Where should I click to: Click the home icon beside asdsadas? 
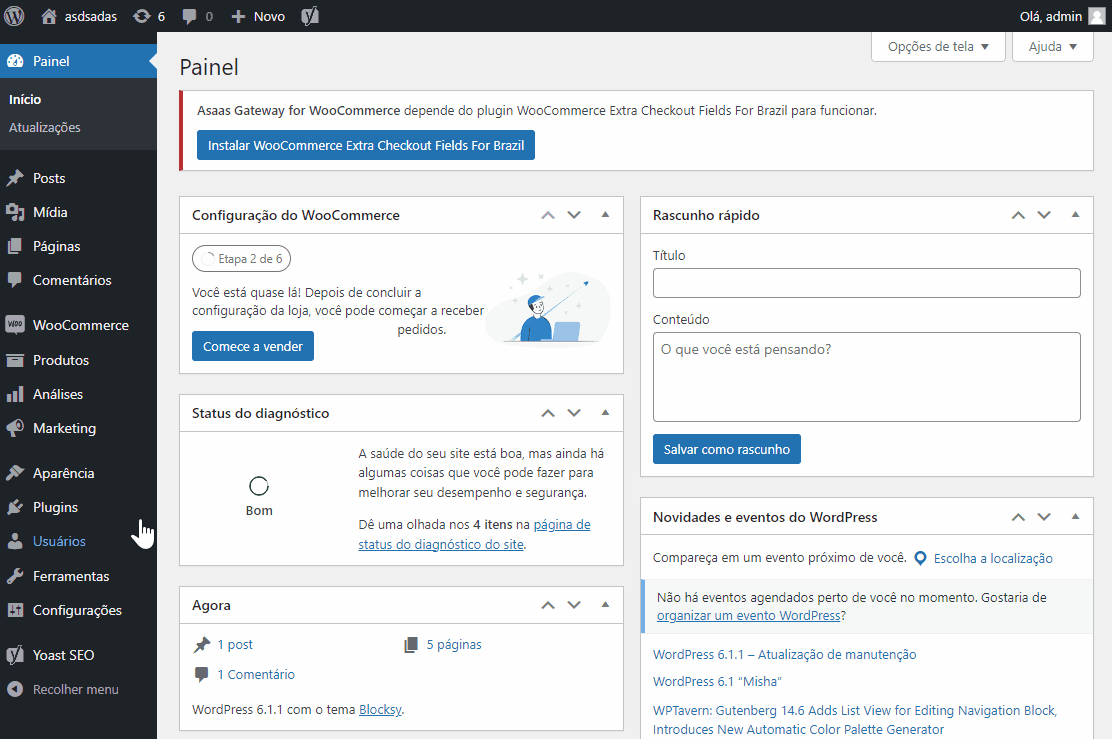pyautogui.click(x=49, y=16)
